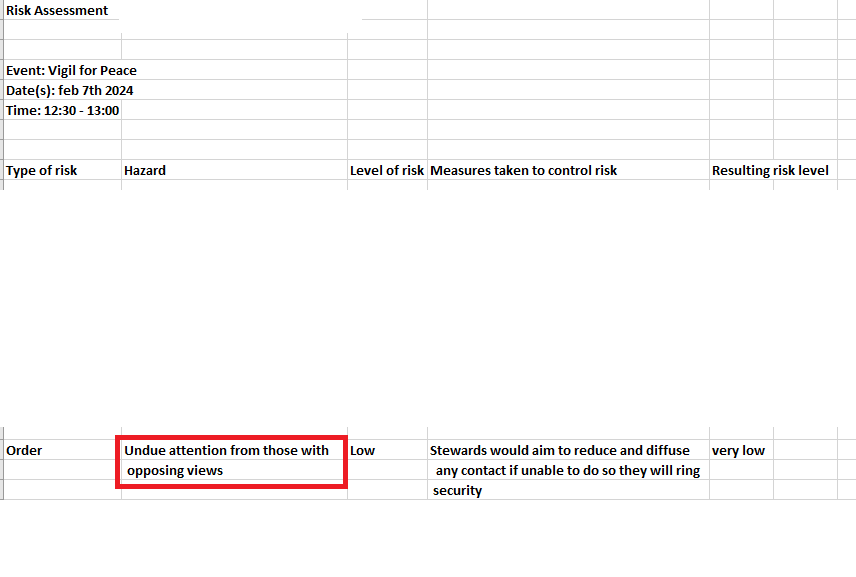The height and width of the screenshot is (577, 856).
Task: Click the 'Stewards would aim to reduce' cell
Action: (x=567, y=450)
